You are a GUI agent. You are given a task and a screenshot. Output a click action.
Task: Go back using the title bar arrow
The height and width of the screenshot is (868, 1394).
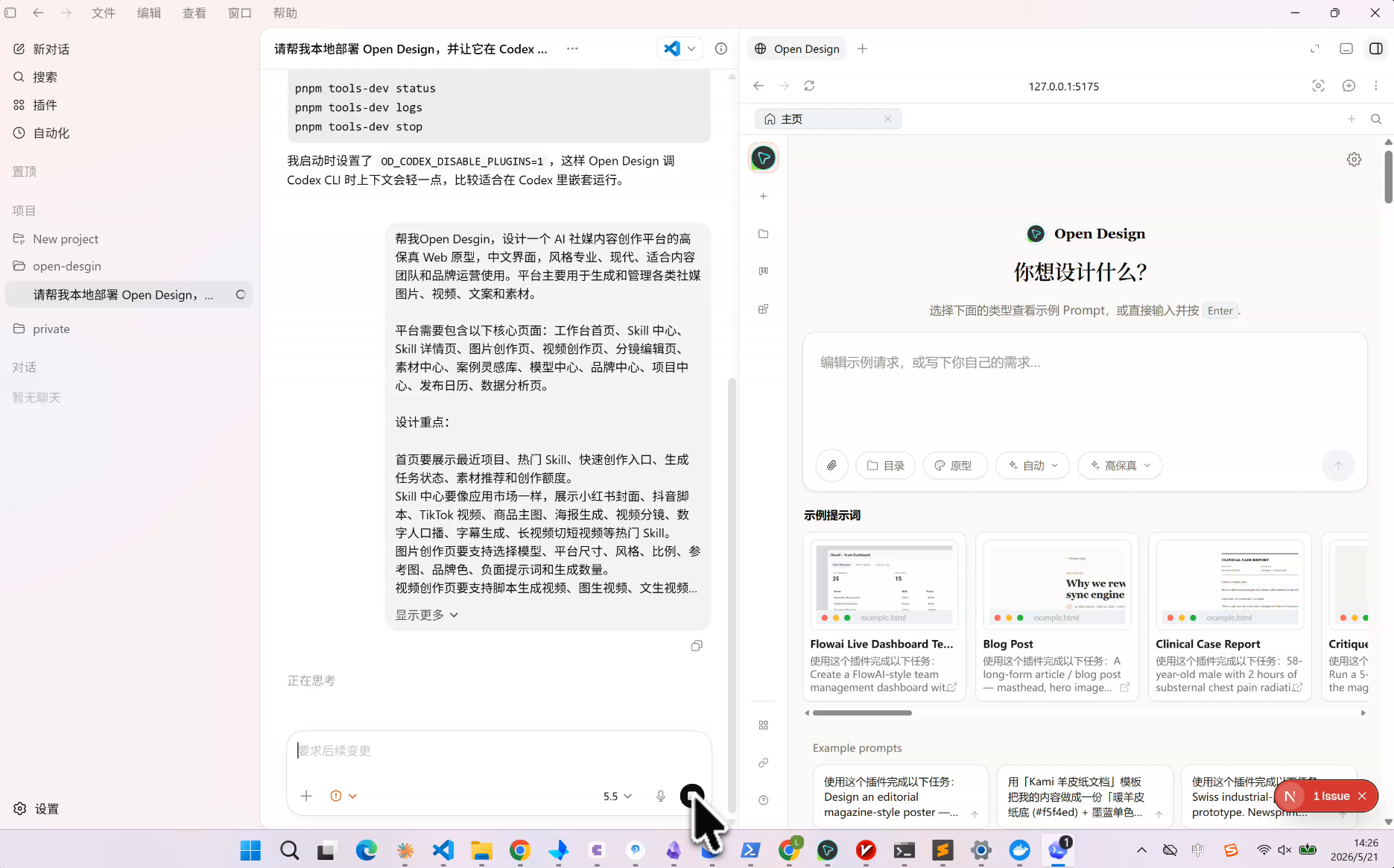tap(38, 13)
